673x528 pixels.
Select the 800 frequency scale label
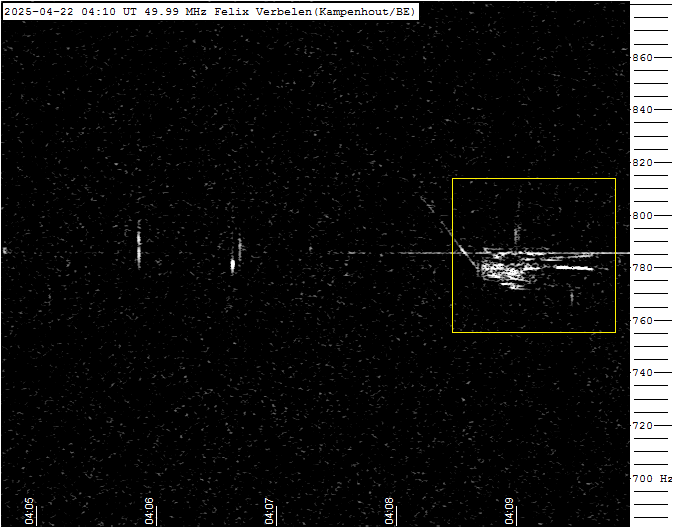(x=642, y=215)
